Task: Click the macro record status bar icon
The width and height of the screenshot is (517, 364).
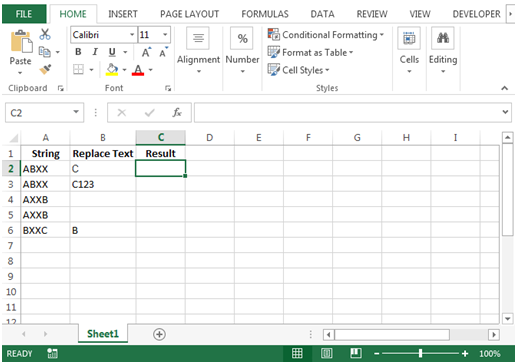Action: [x=52, y=353]
